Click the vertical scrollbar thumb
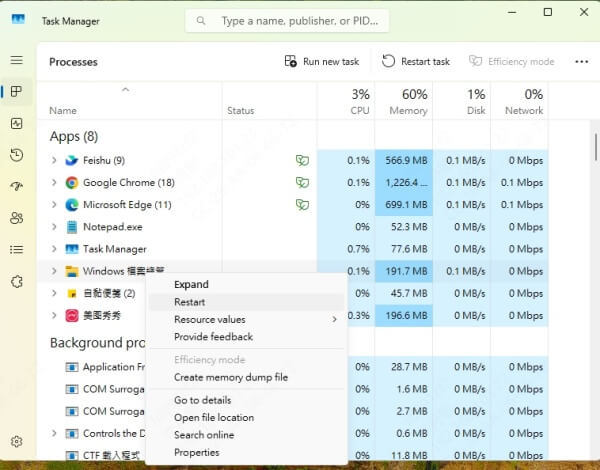This screenshot has height=470, width=600. click(x=595, y=147)
